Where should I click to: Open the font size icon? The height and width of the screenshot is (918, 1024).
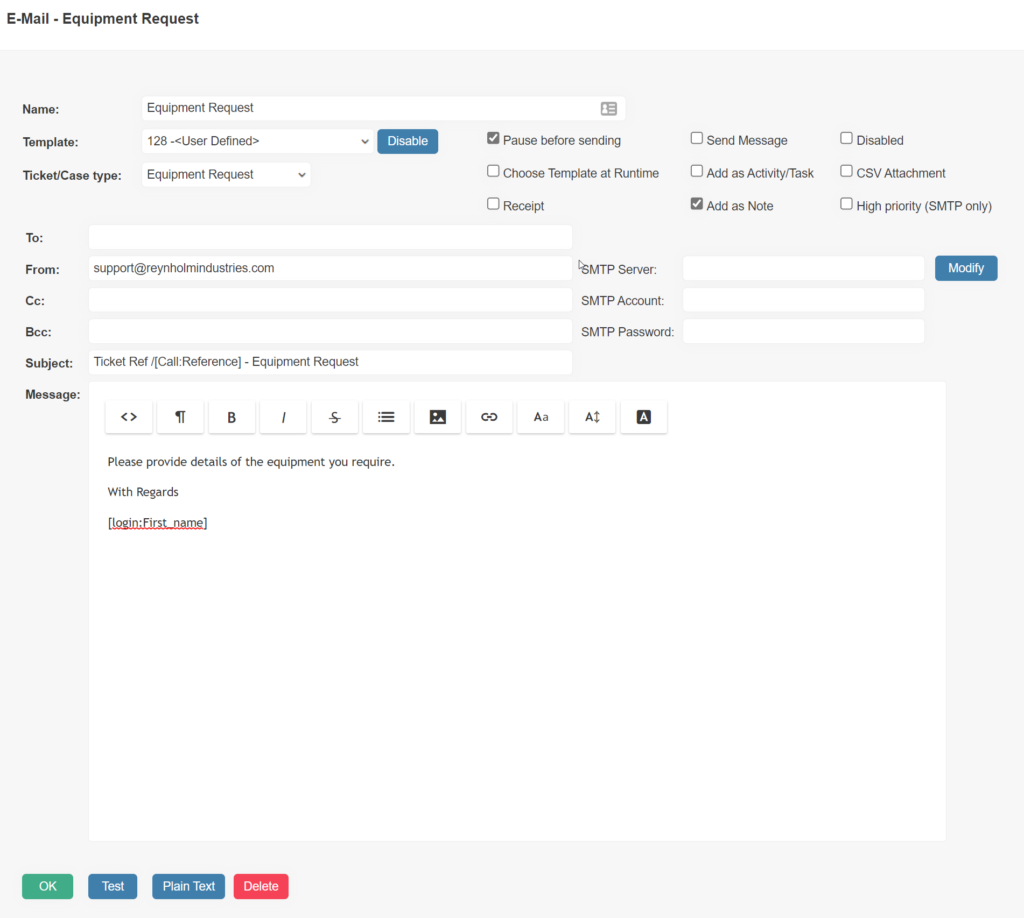(x=592, y=417)
